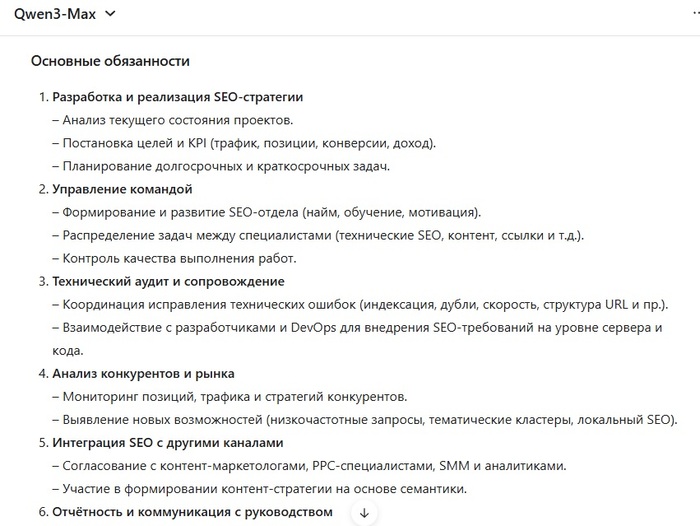The height and width of the screenshot is (526, 700).
Task: Expand the Qwen3-Max model dropdown chevron
Action: pos(110,14)
